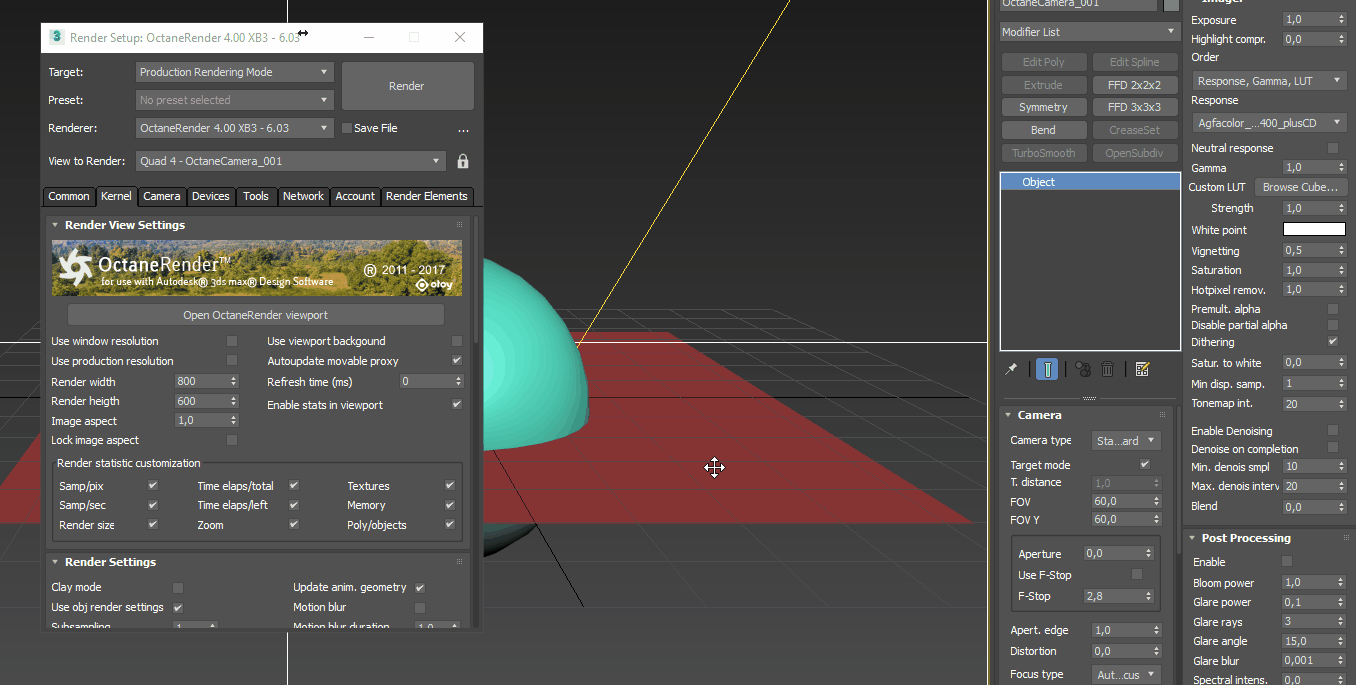The image size is (1356, 685).
Task: Open the Camera type dropdown
Action: pos(1126,440)
